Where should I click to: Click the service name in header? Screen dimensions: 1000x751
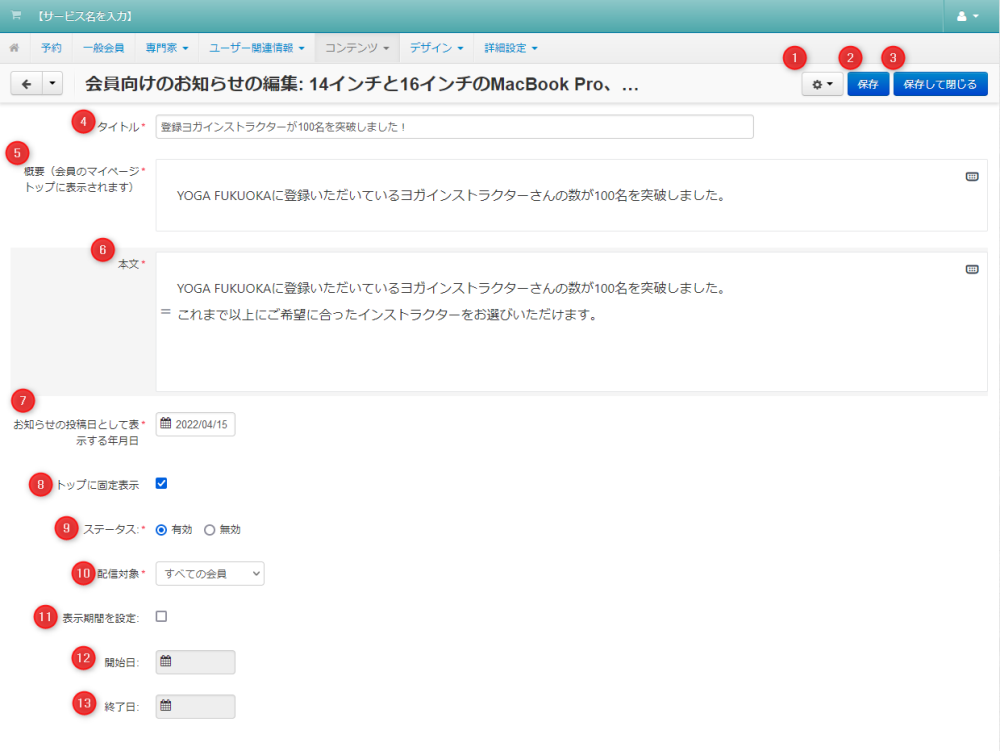[x=85, y=16]
